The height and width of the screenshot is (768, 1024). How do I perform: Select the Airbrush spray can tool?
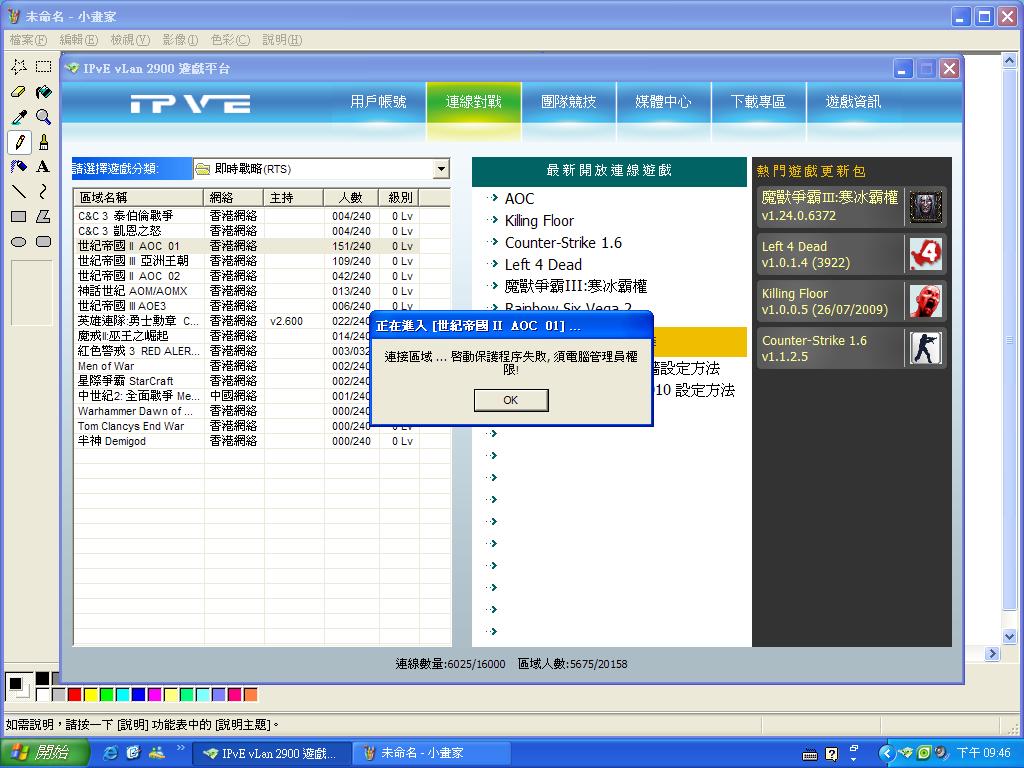[18, 167]
